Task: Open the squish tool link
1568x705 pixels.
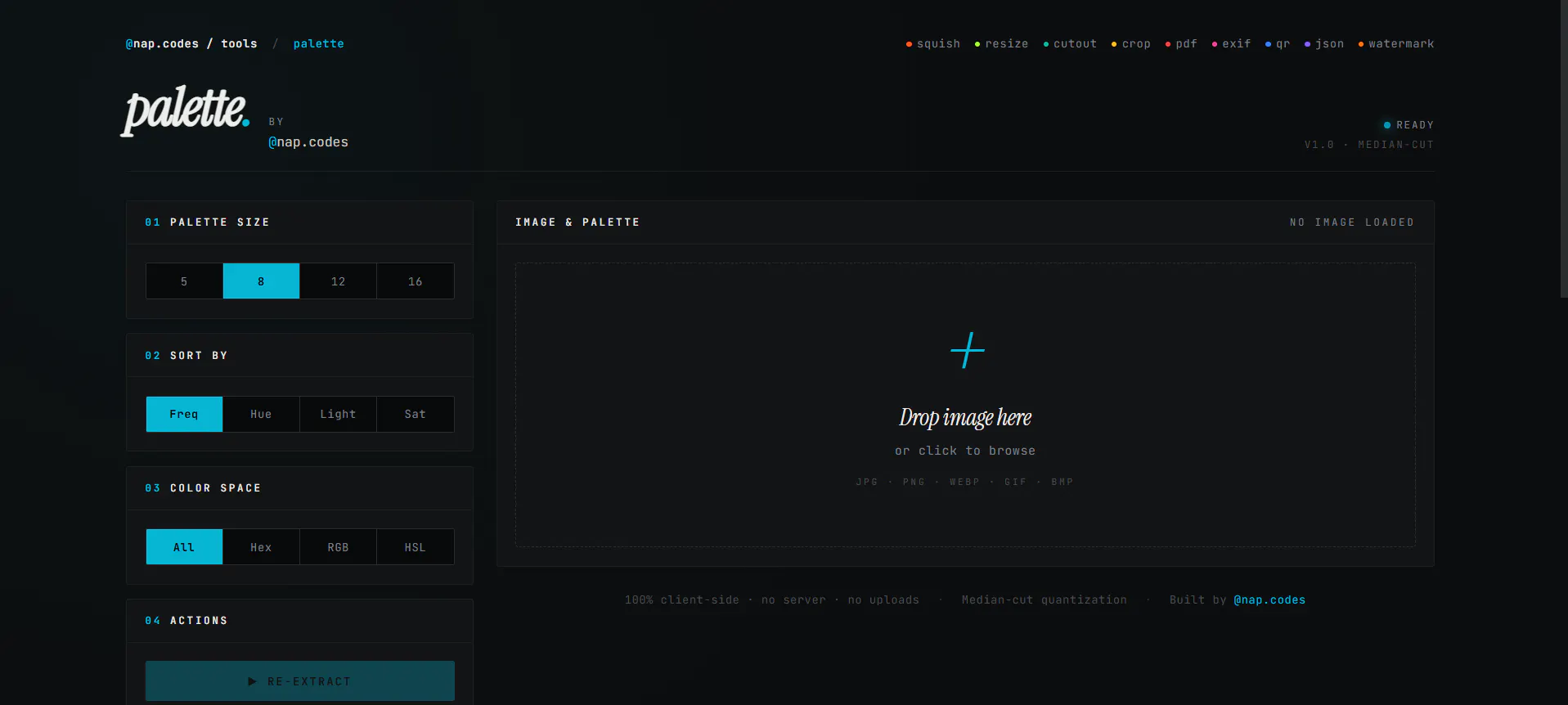Action: (933, 44)
